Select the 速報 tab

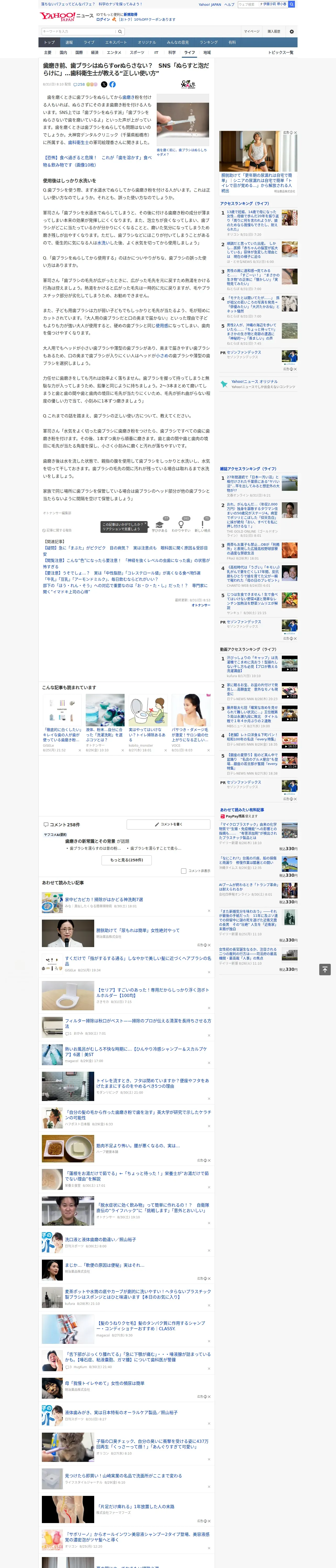69,43
